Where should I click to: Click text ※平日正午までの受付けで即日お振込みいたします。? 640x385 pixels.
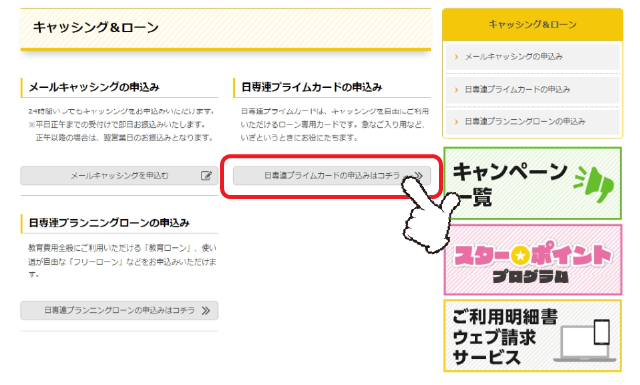pyautogui.click(x=117, y=125)
